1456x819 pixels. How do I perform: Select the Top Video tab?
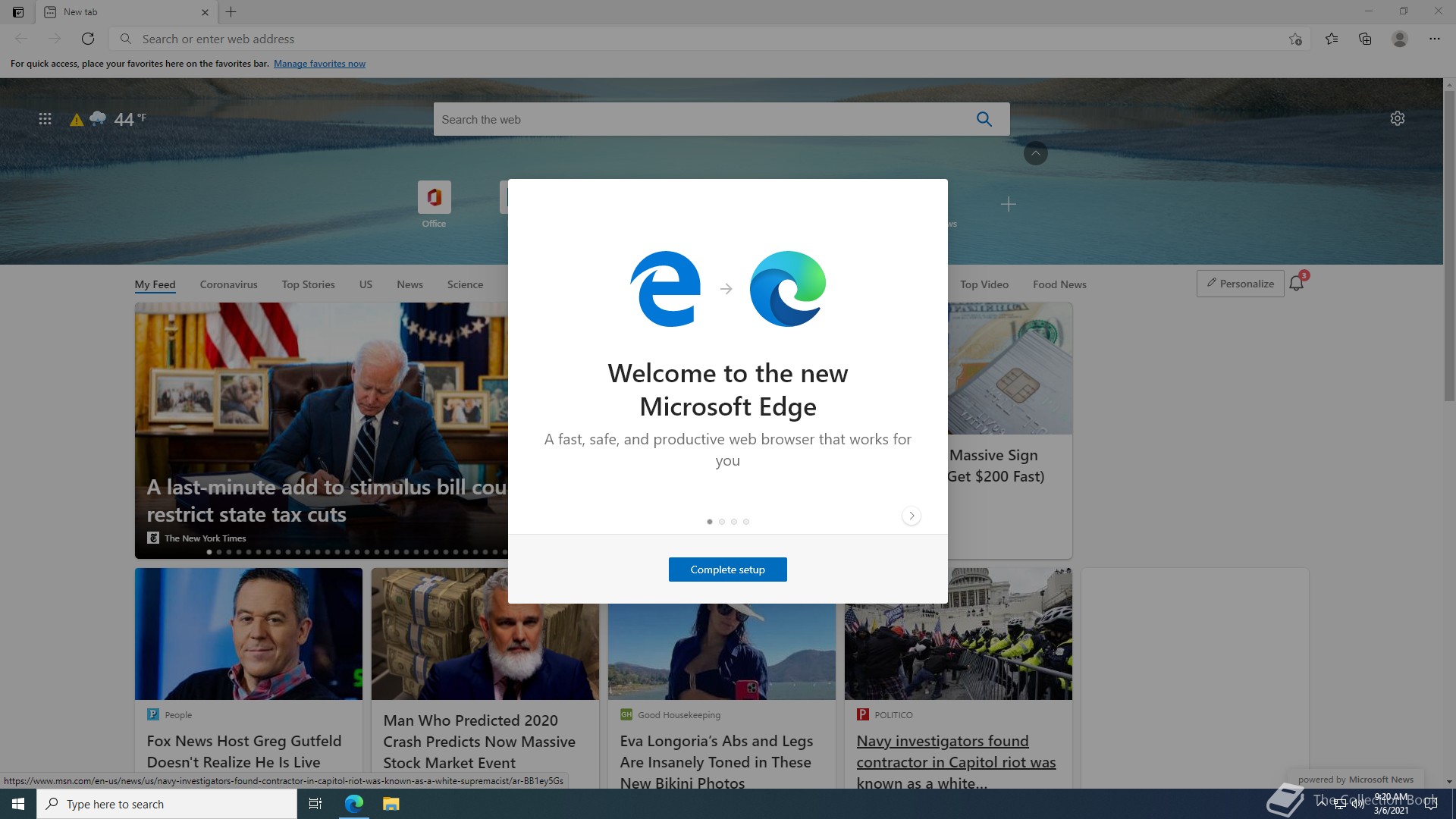click(x=984, y=284)
